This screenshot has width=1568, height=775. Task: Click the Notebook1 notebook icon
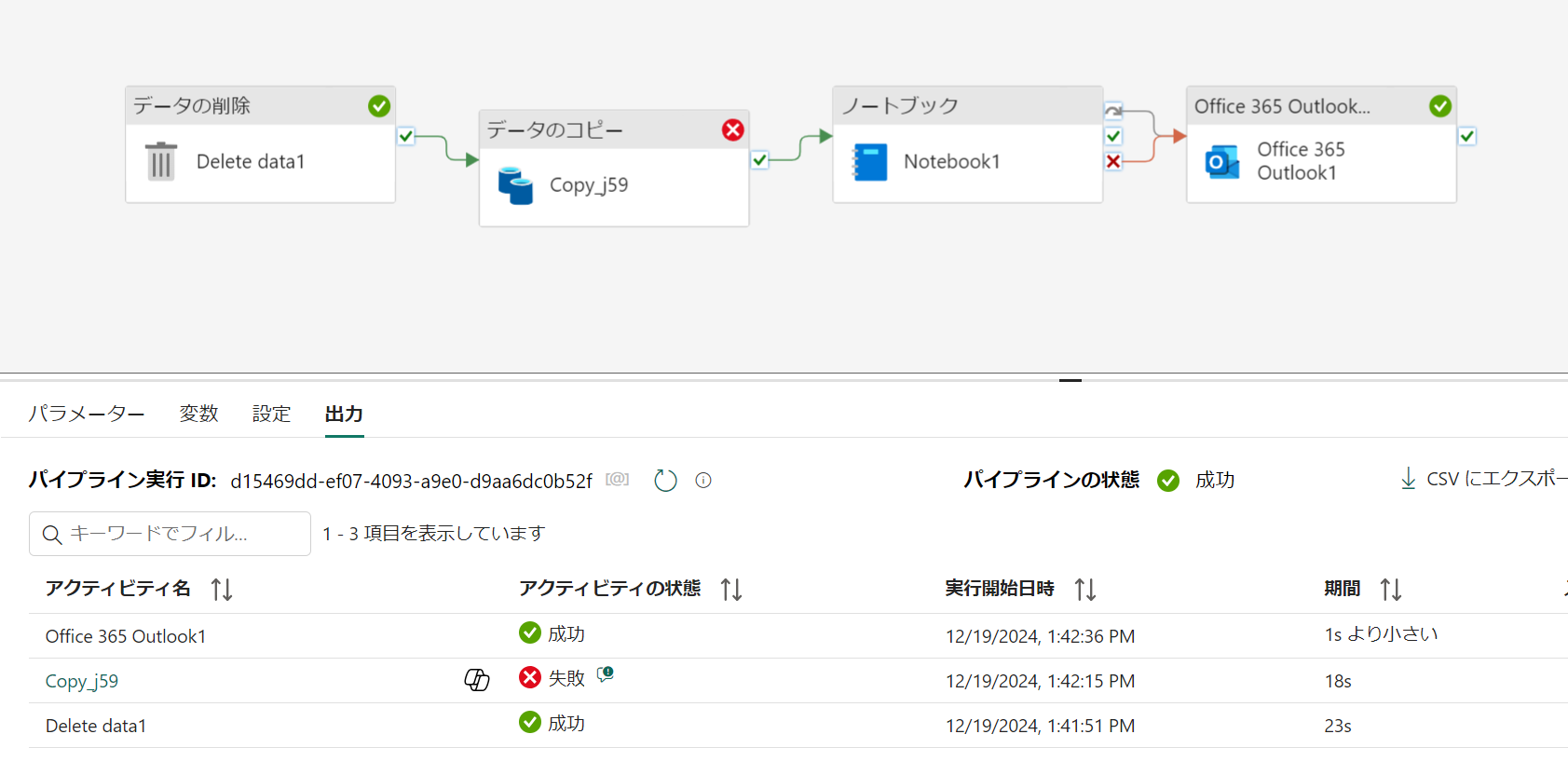[x=870, y=162]
